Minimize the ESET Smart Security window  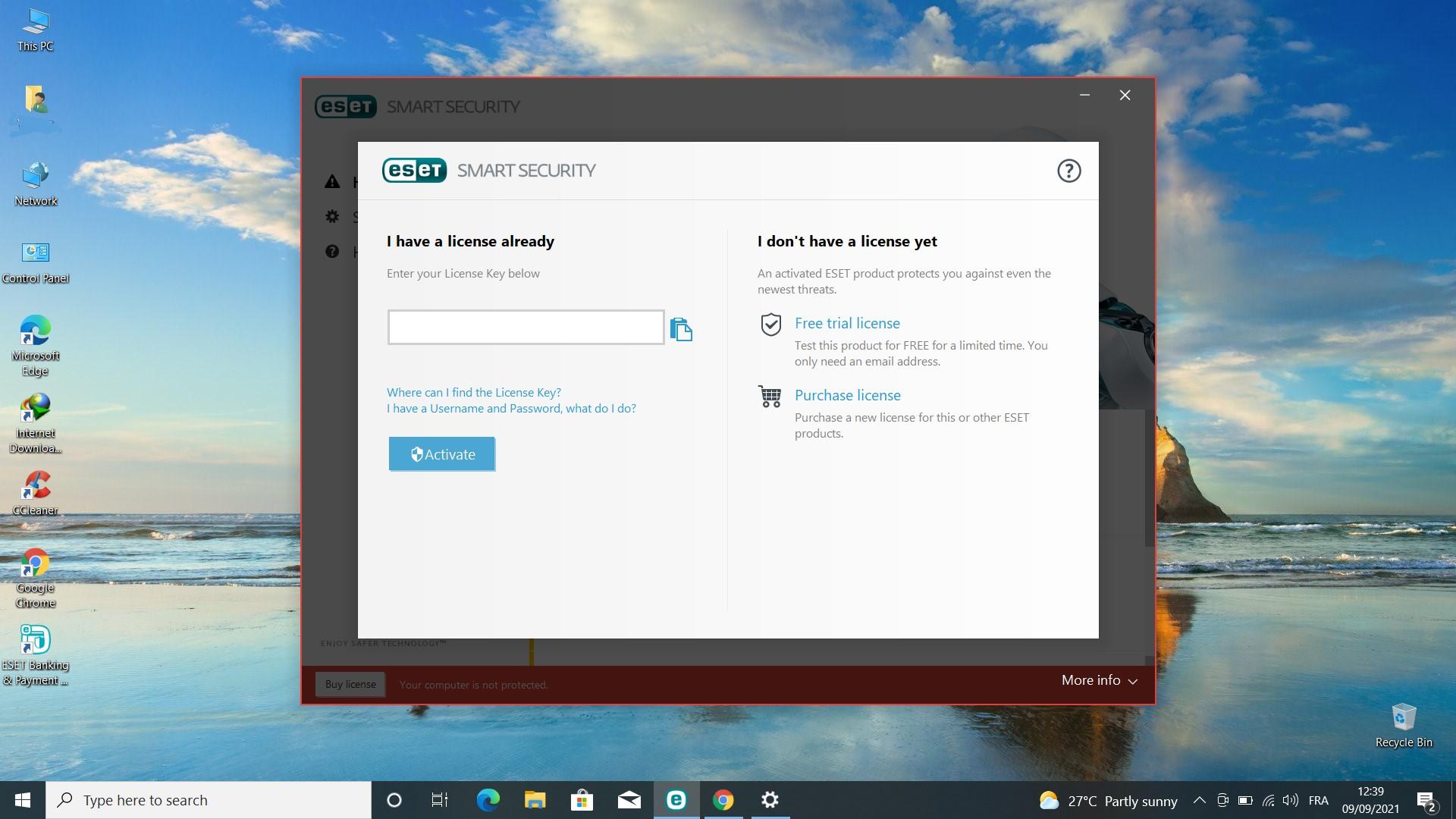(x=1084, y=95)
